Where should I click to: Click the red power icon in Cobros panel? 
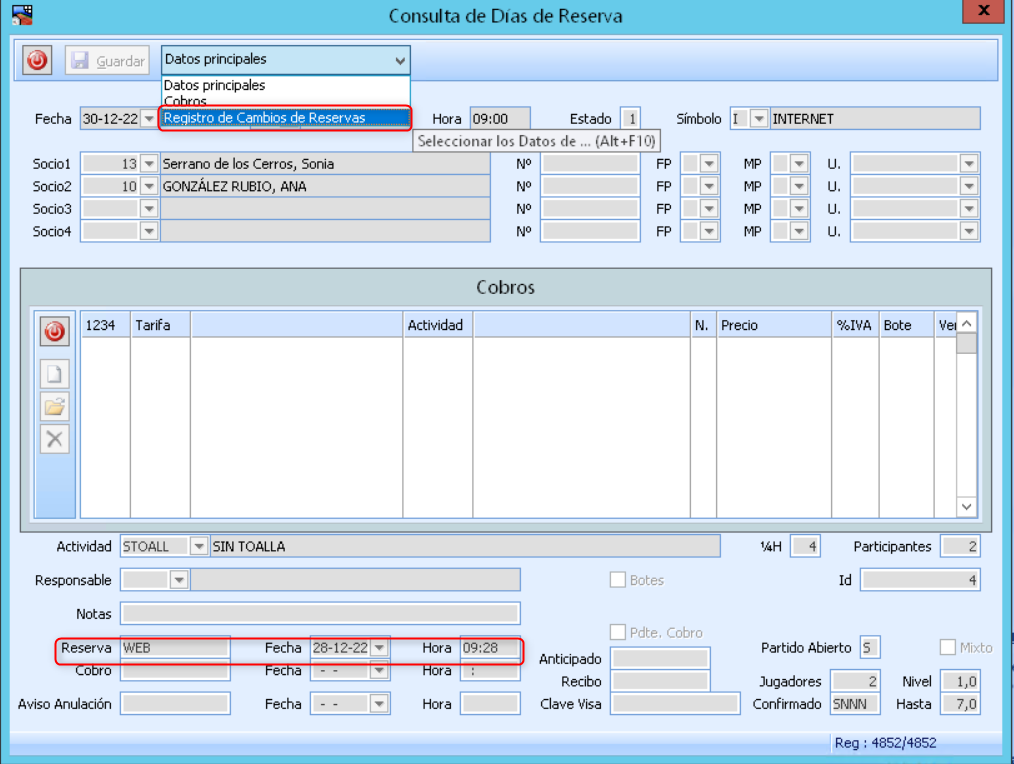pos(54,331)
